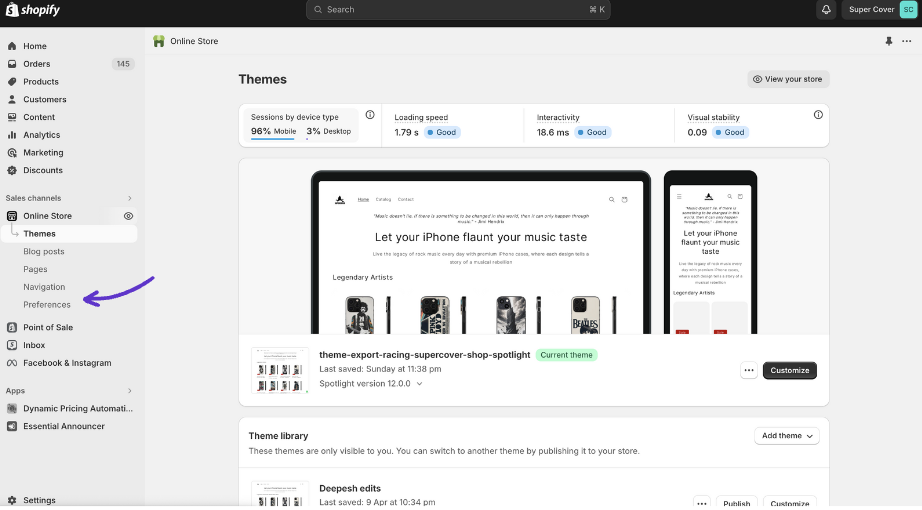Click the Dynamic Pricing app icon
The image size is (922, 510).
(12, 408)
